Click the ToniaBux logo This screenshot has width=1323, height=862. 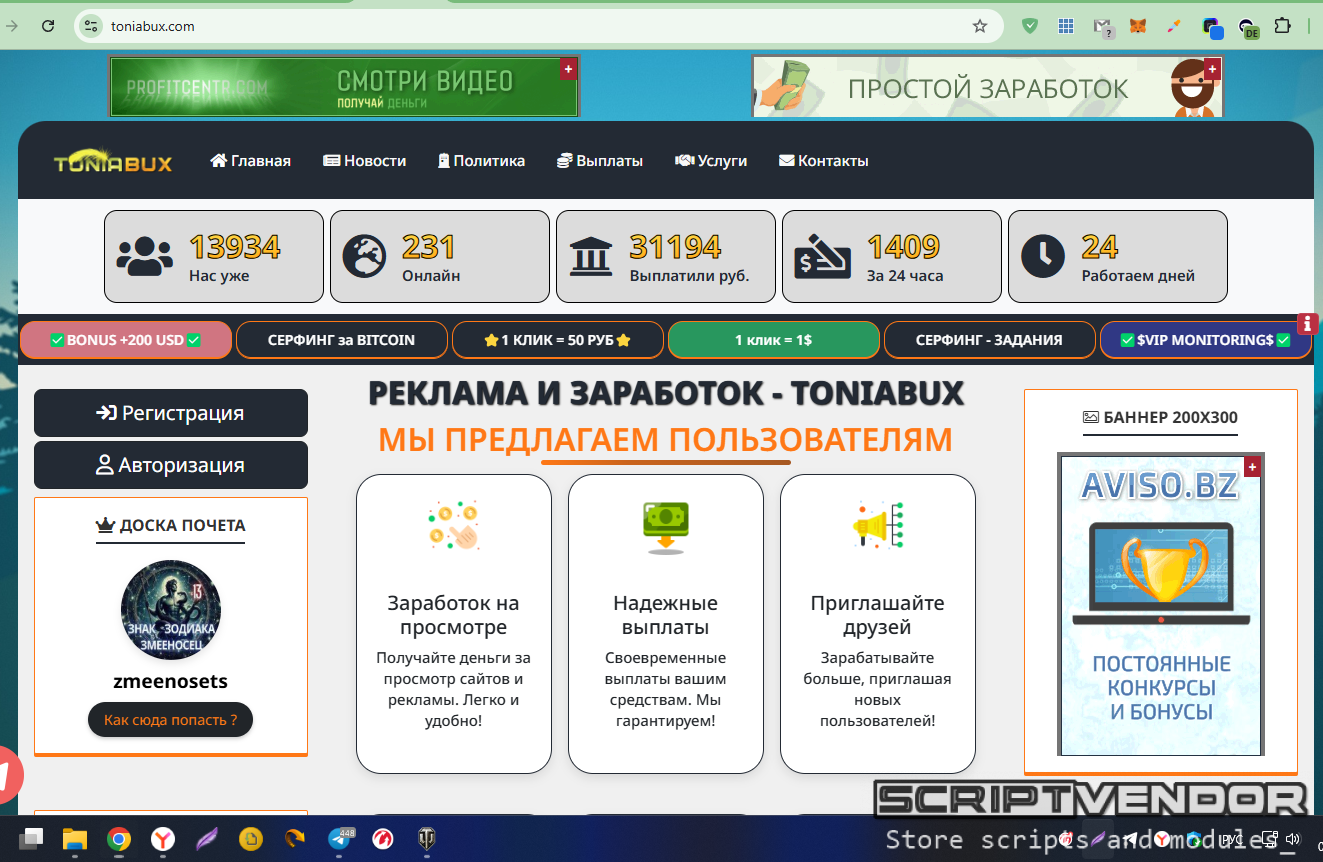pos(113,162)
